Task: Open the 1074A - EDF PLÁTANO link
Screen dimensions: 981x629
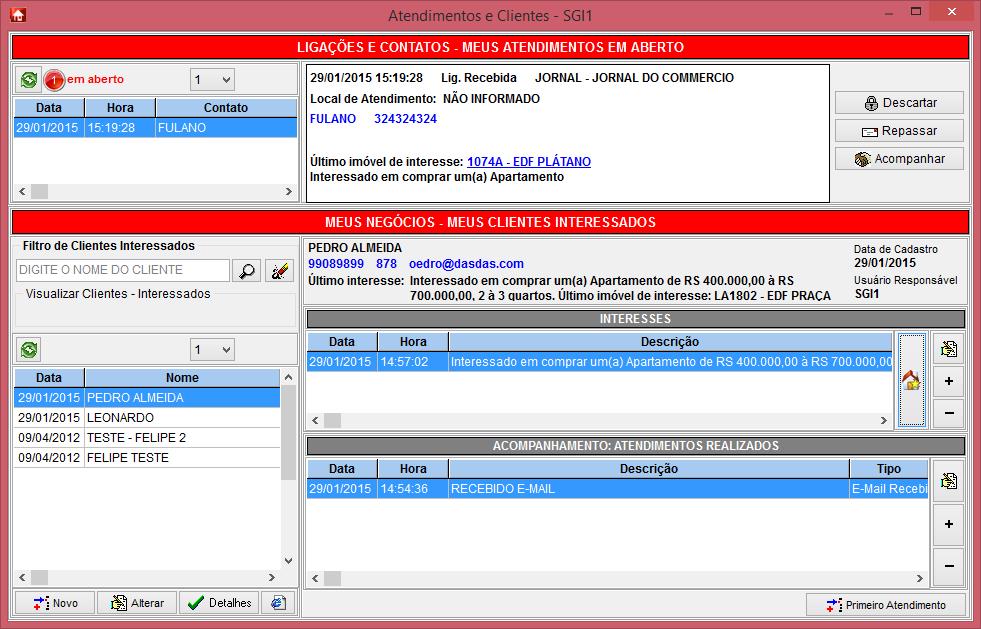Action: 528,162
